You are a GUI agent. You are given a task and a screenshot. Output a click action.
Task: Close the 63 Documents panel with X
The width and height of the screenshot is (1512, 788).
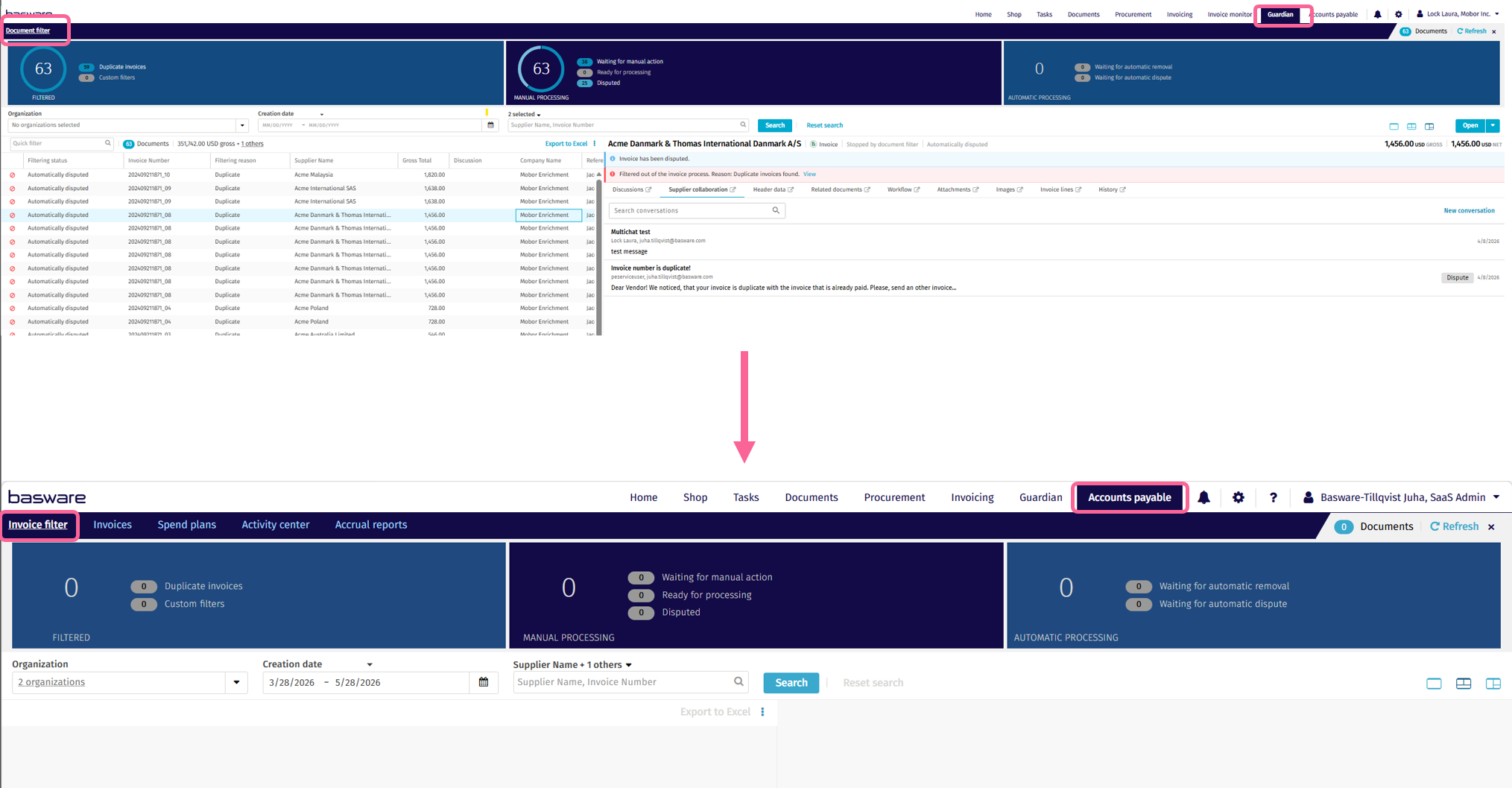pos(1494,31)
